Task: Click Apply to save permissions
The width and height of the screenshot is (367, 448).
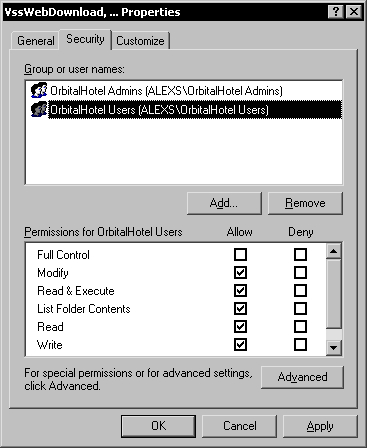Action: [x=320, y=426]
